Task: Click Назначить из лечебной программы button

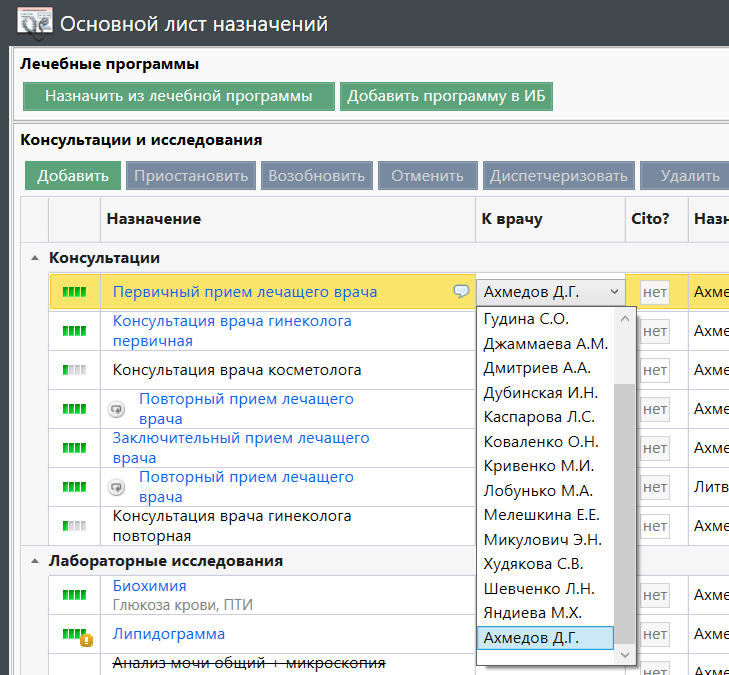Action: click(x=178, y=96)
